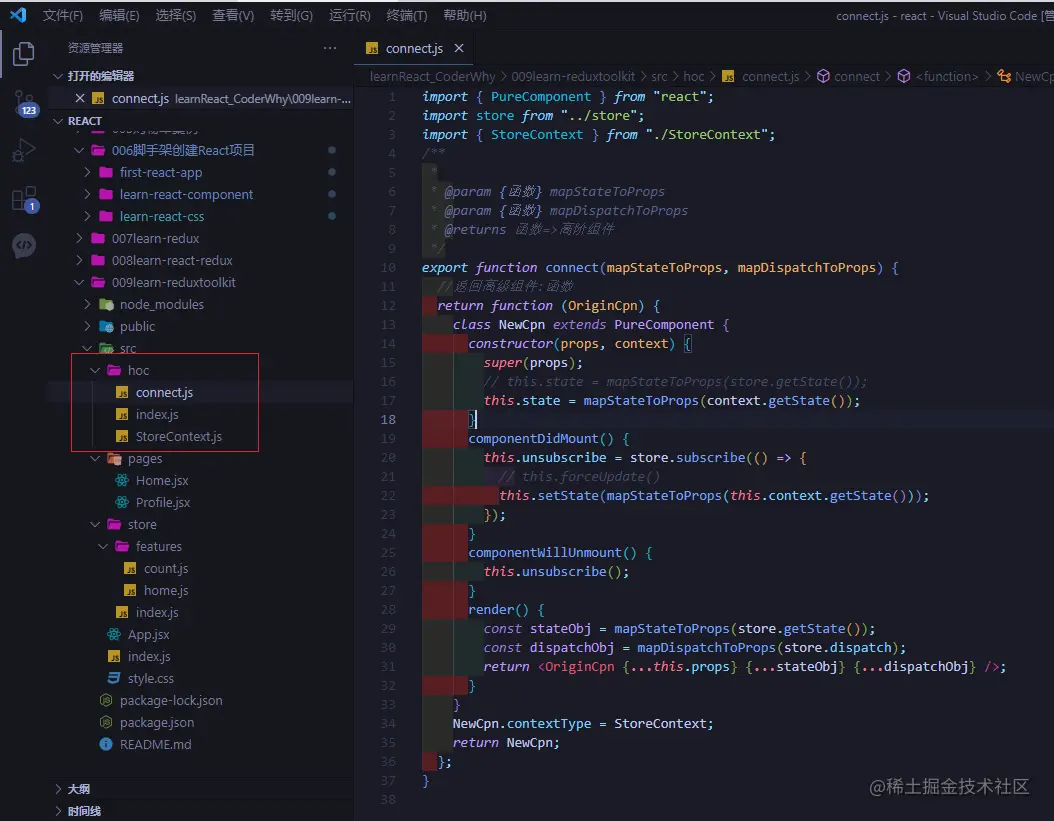Open 终端(T) menu
The width and height of the screenshot is (1054, 821).
(407, 15)
